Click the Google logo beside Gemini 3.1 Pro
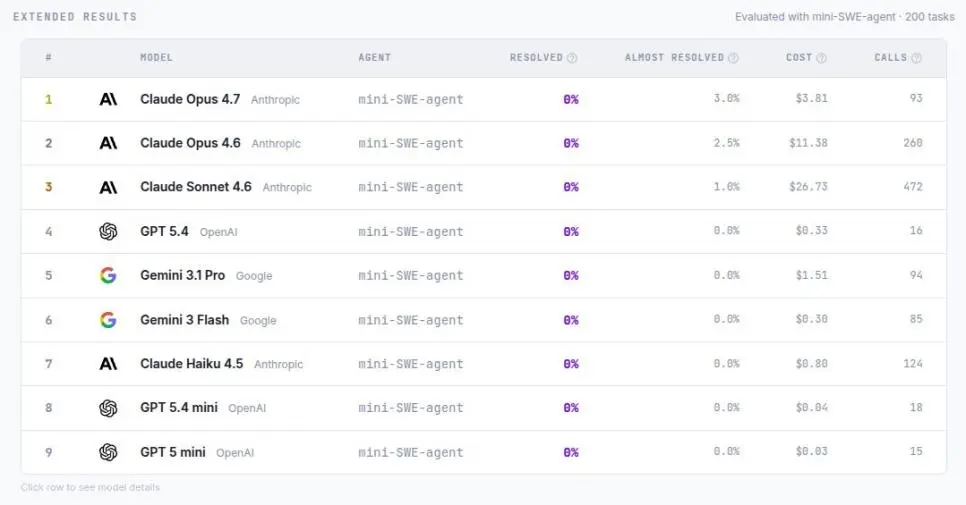Screen dimensions: 966x505 [x=108, y=275]
